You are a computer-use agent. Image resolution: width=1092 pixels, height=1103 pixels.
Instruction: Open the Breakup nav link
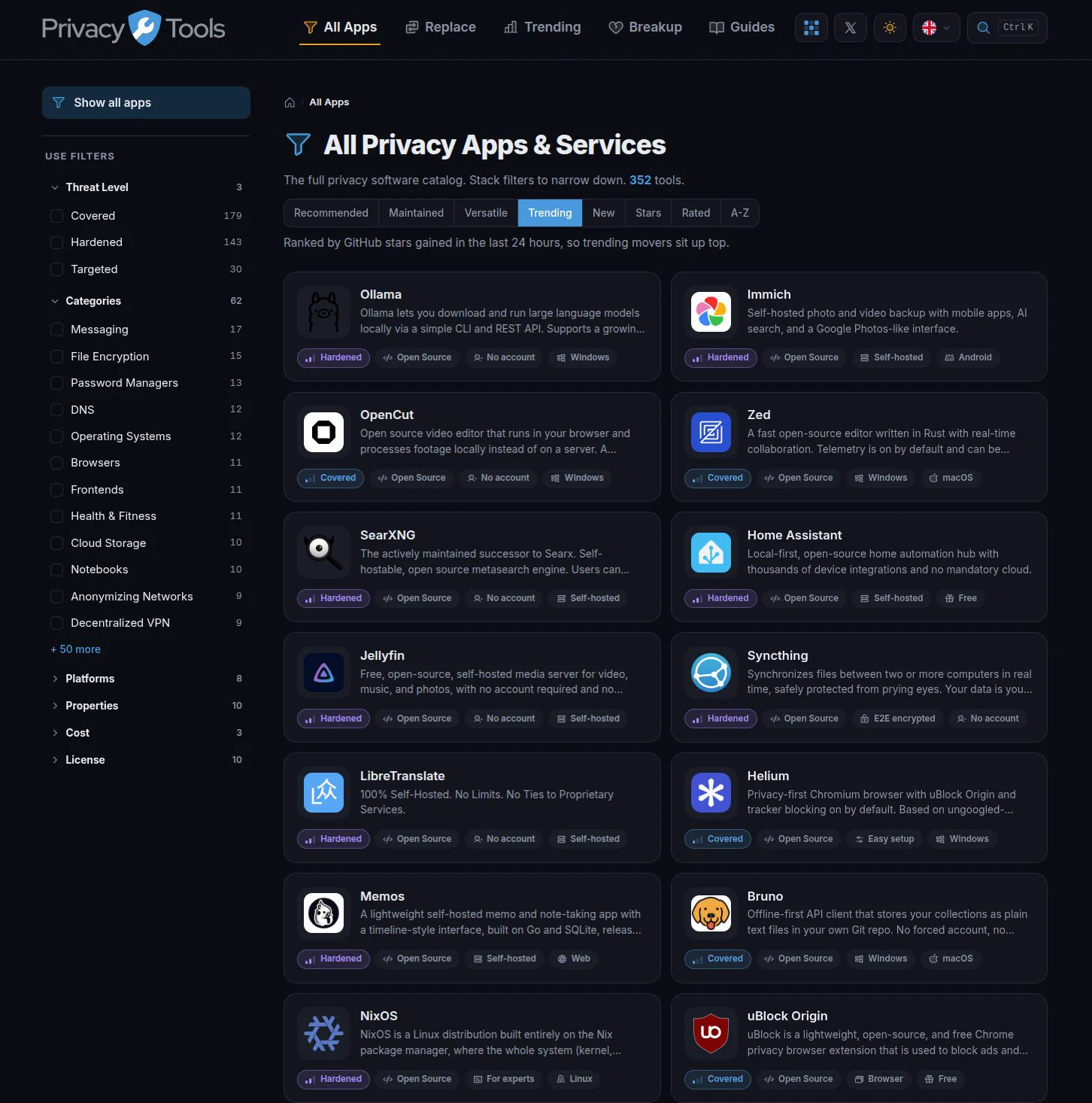click(645, 27)
